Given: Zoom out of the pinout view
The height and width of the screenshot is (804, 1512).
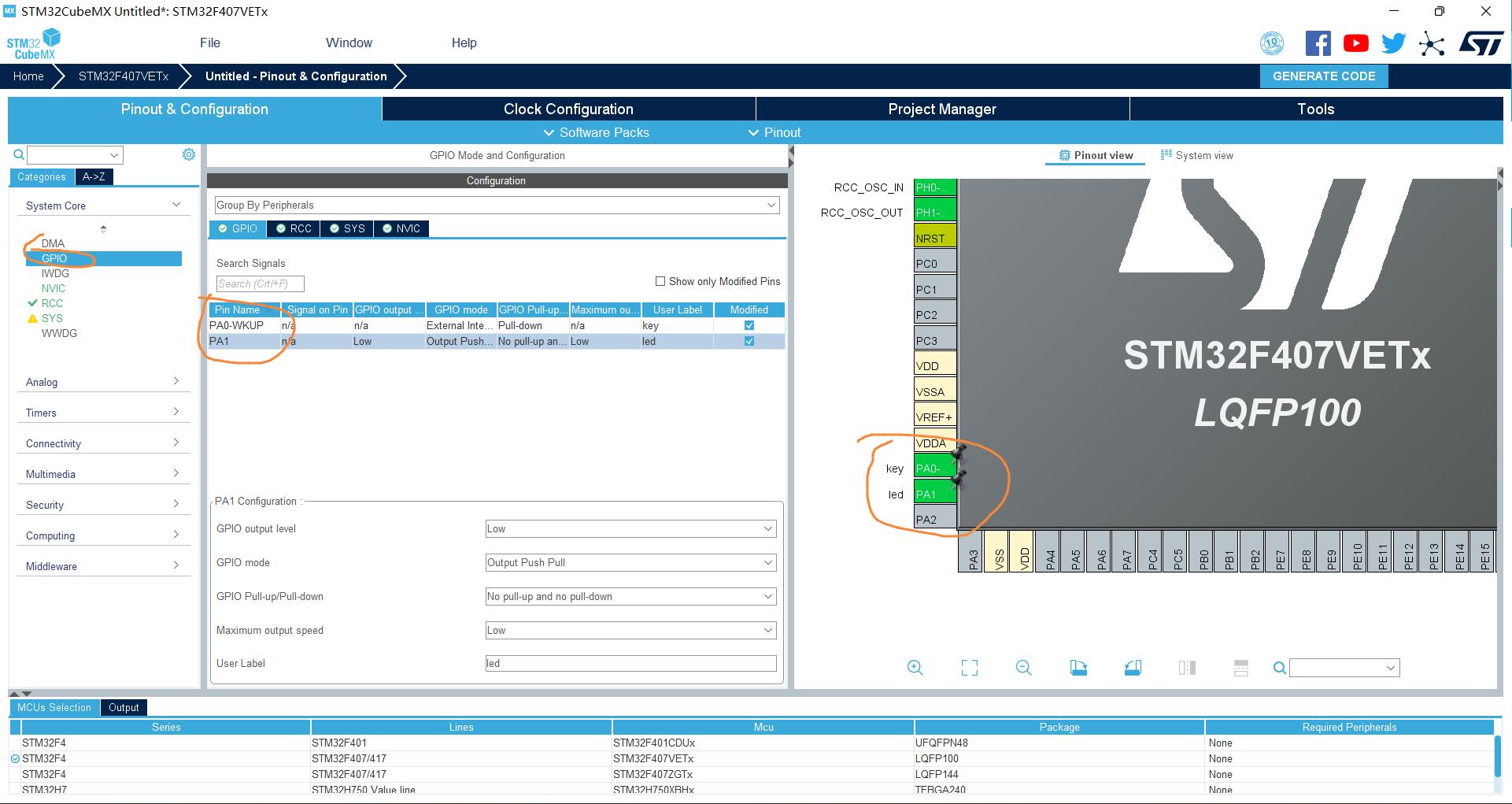Looking at the screenshot, I should coord(1023,668).
